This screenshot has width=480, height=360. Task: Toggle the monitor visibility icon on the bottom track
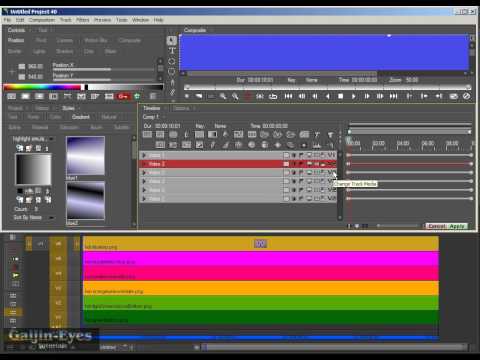309,199
